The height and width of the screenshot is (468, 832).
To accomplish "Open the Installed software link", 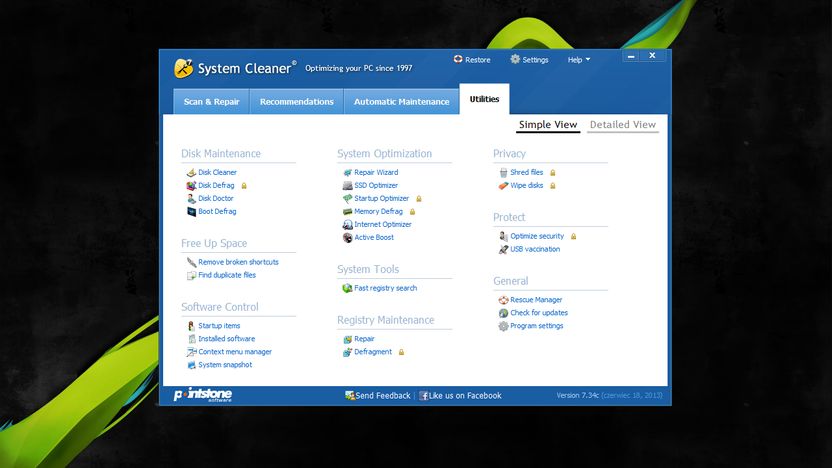I will point(227,339).
